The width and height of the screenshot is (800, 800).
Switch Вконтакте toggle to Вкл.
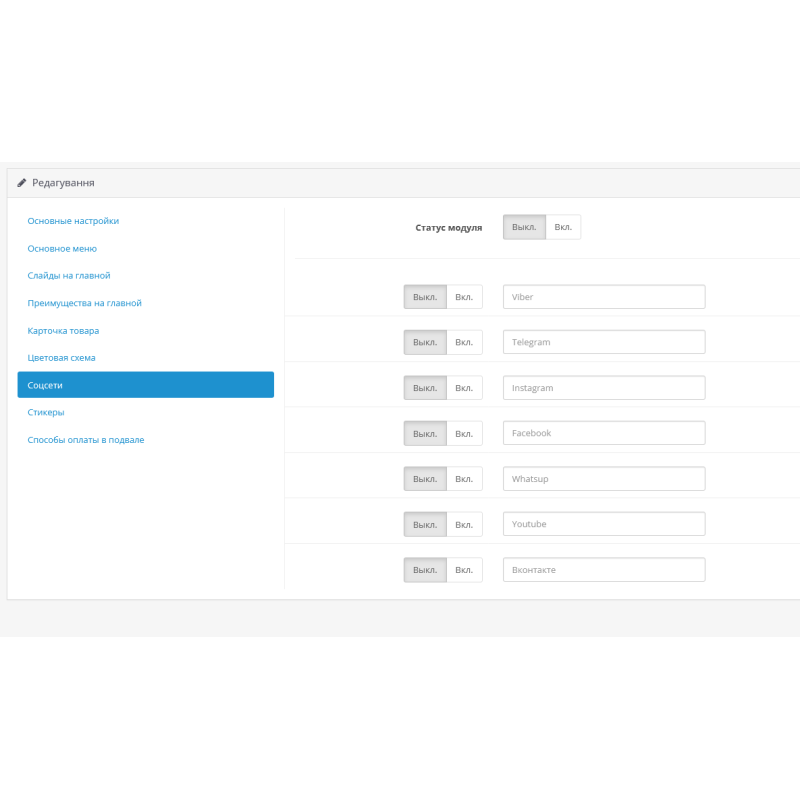tap(464, 569)
